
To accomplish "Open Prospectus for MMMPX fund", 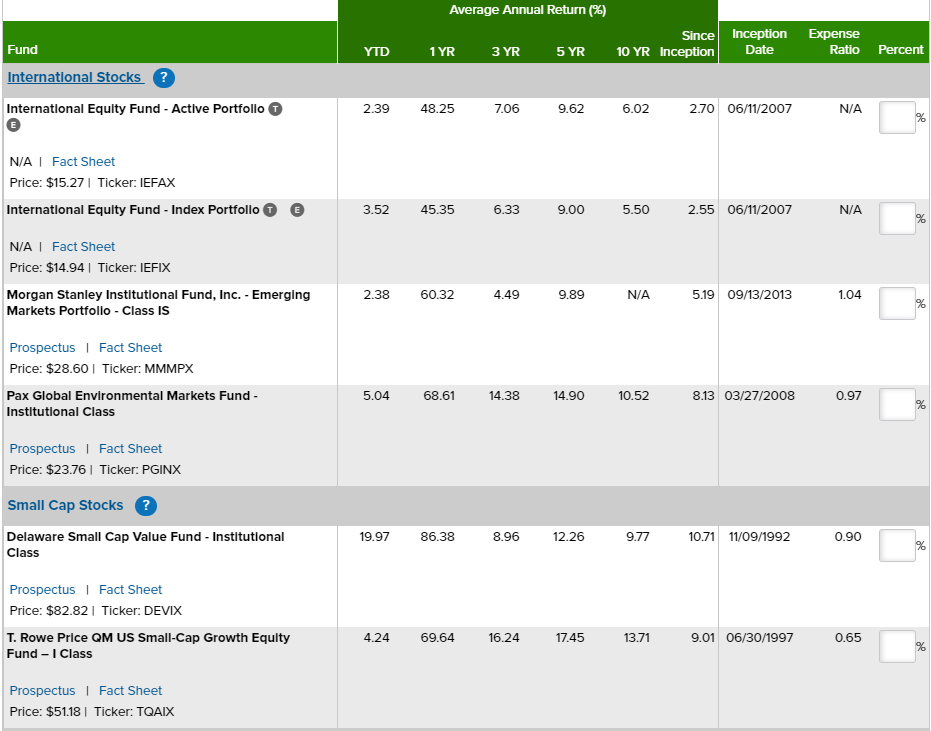I will pyautogui.click(x=43, y=347).
